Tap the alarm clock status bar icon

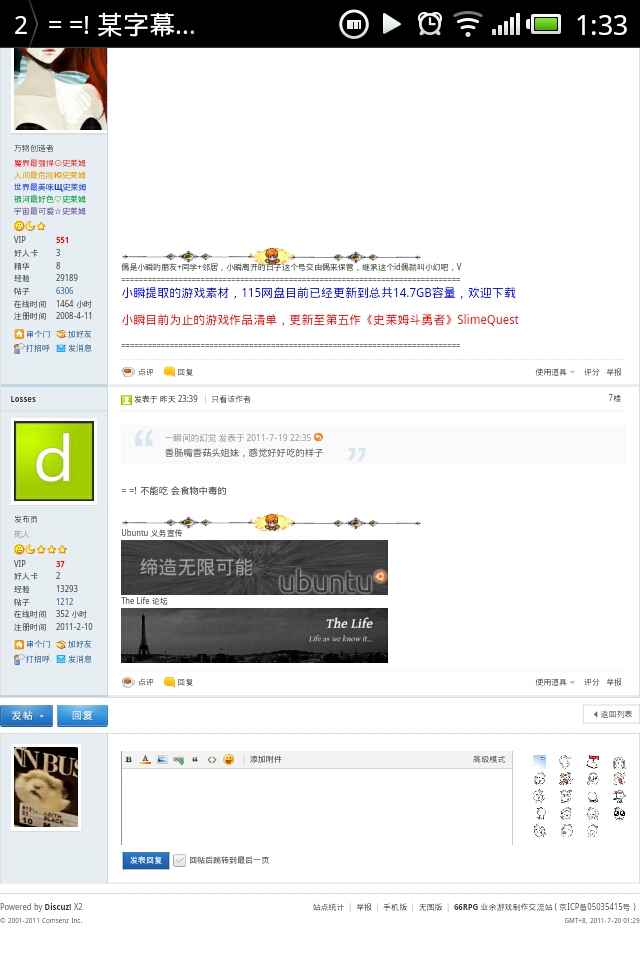(x=430, y=24)
